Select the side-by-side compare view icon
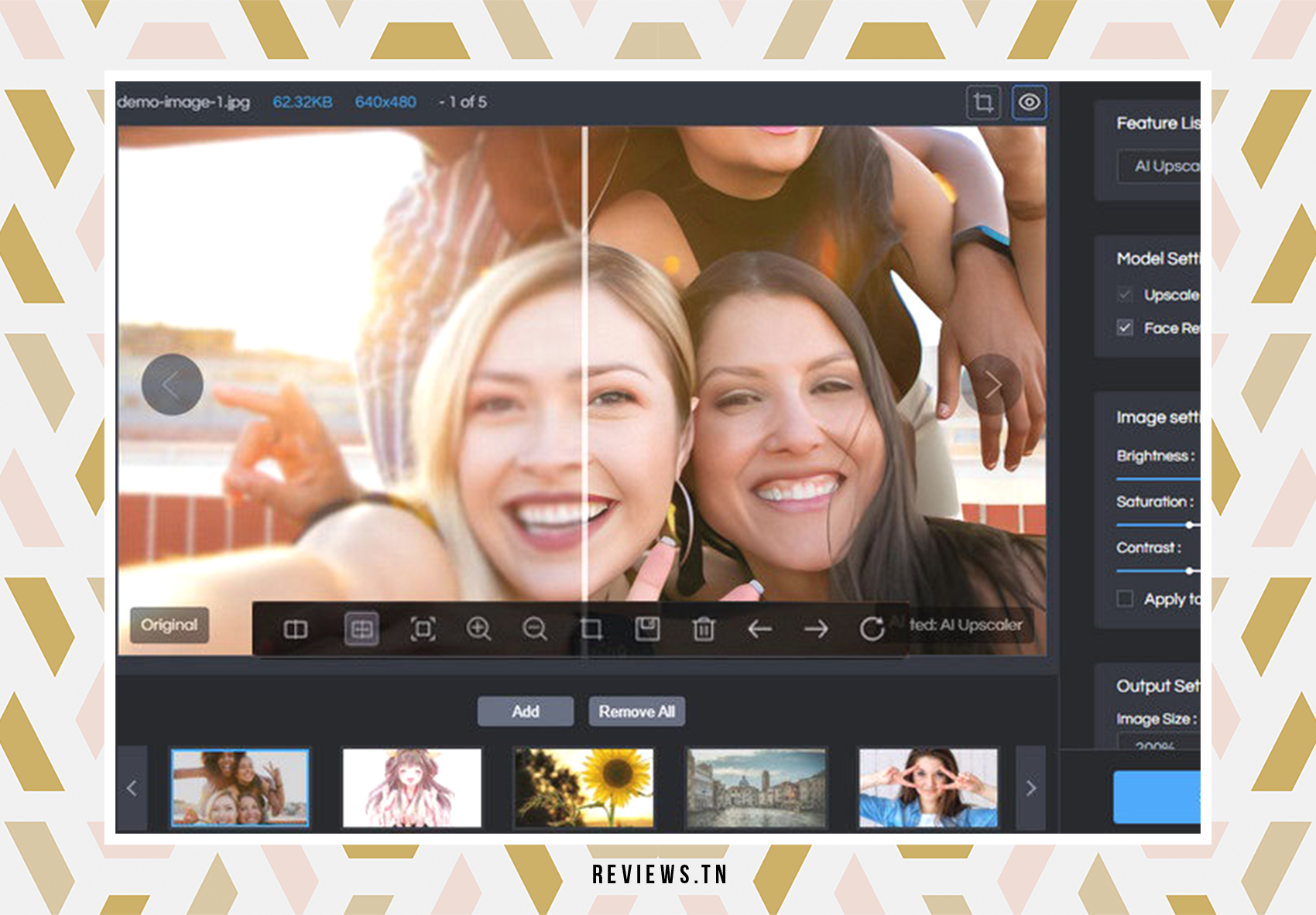 [296, 629]
